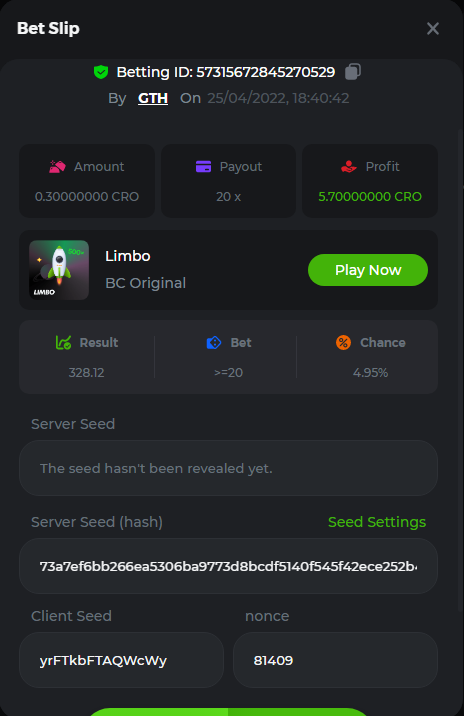Click the purple Payout card icon

[x=203, y=167]
